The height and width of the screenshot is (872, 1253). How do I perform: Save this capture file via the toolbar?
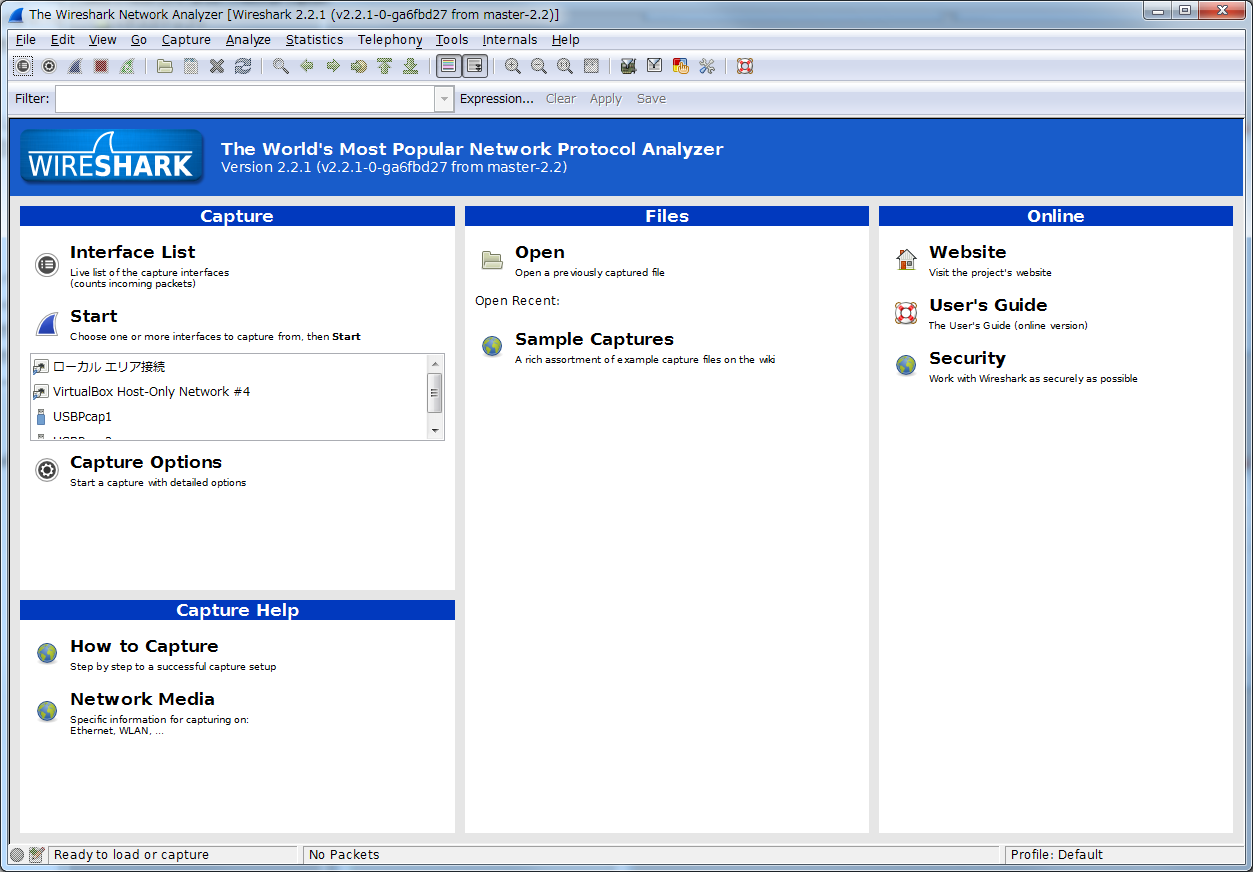(191, 66)
